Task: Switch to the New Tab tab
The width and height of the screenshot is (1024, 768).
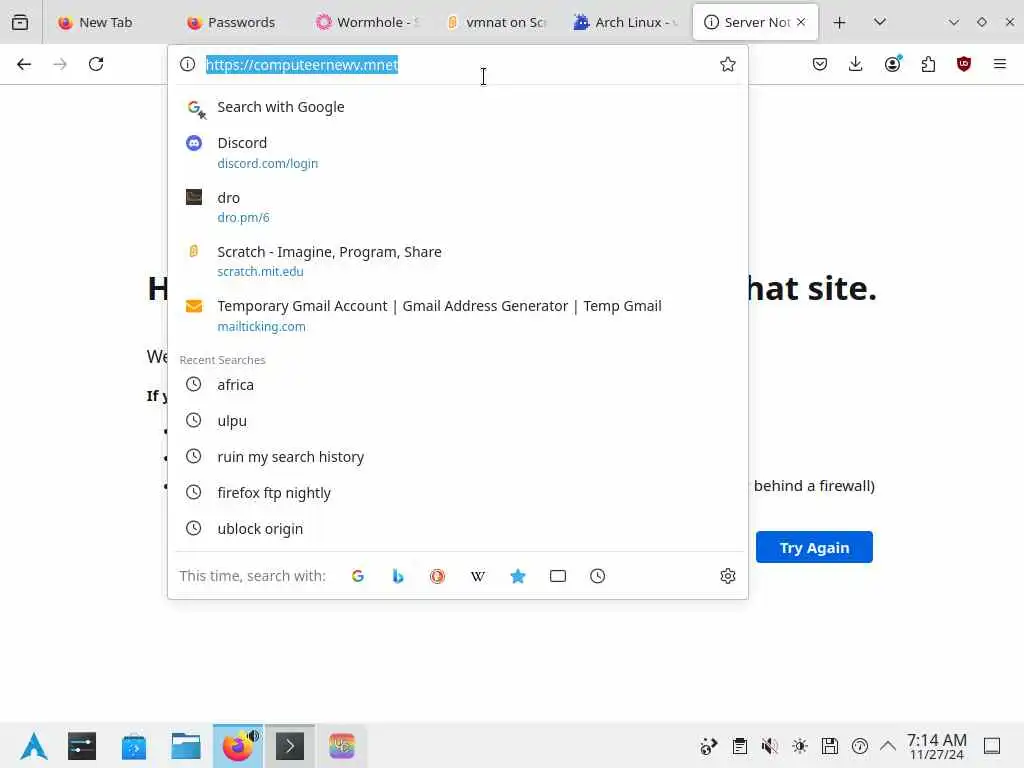Action: [x=103, y=22]
